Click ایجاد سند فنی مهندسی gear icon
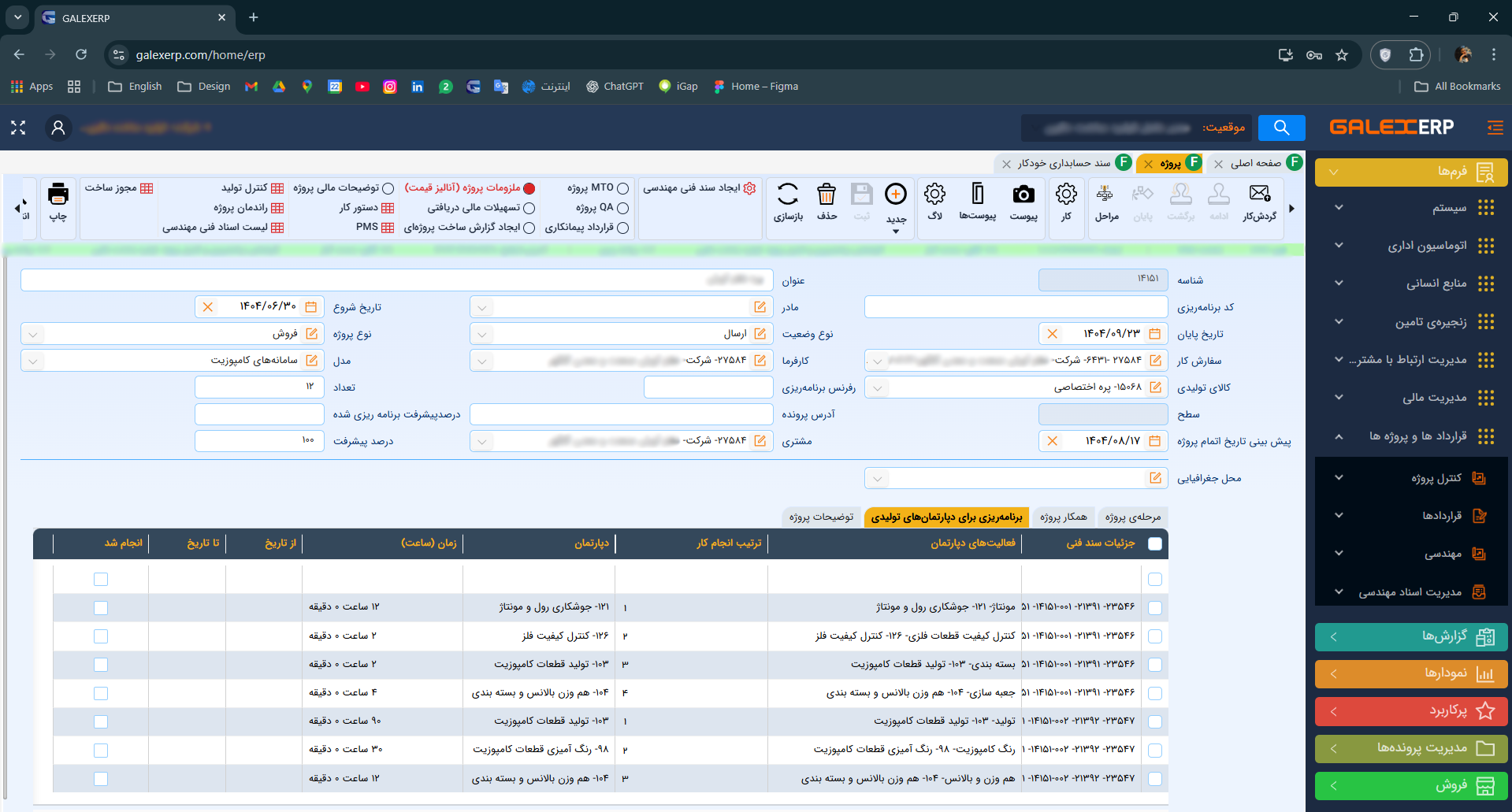 tap(750, 188)
